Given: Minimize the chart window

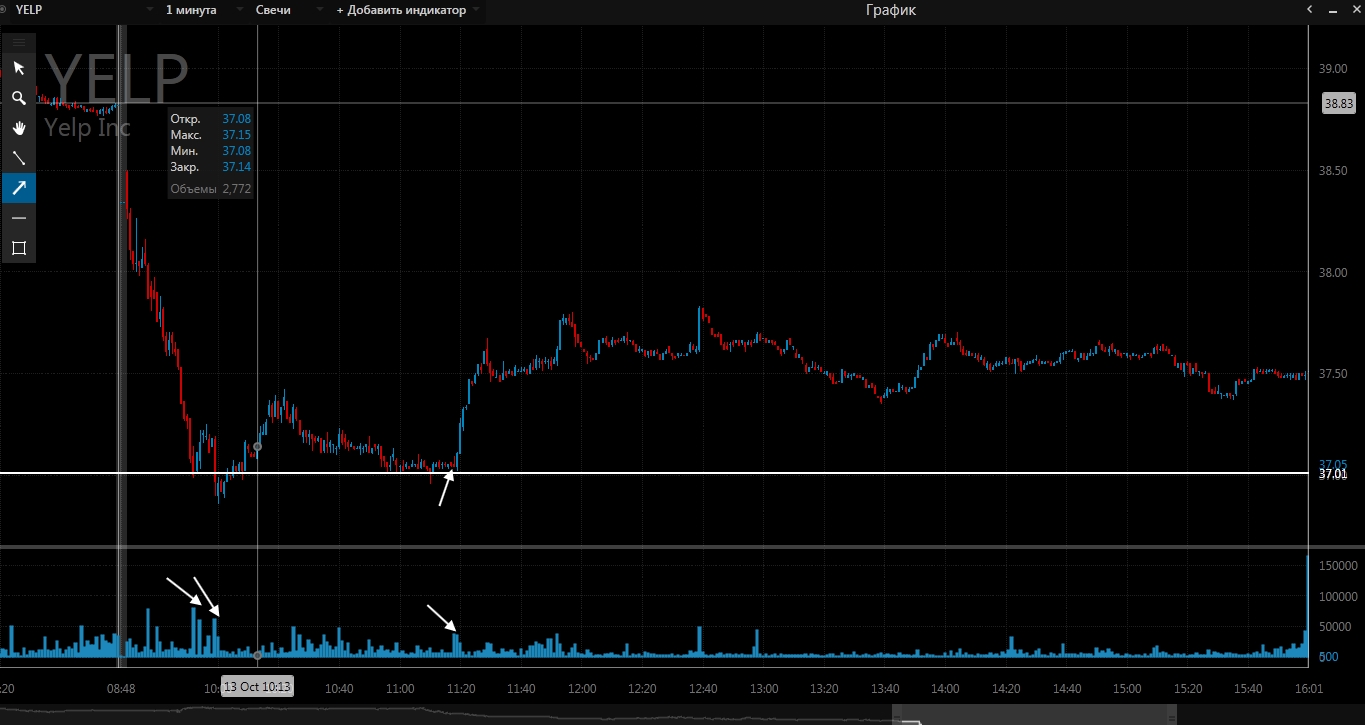Looking at the screenshot, I should click(x=1332, y=10).
